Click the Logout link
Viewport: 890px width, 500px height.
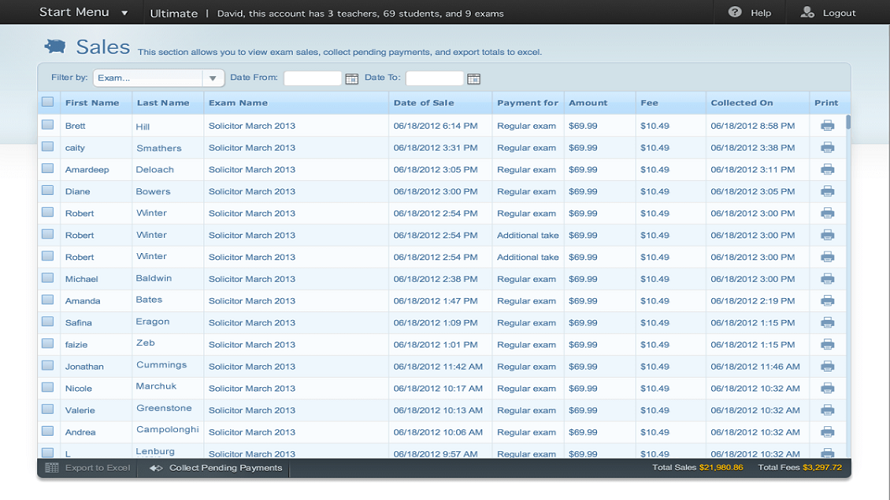point(839,12)
